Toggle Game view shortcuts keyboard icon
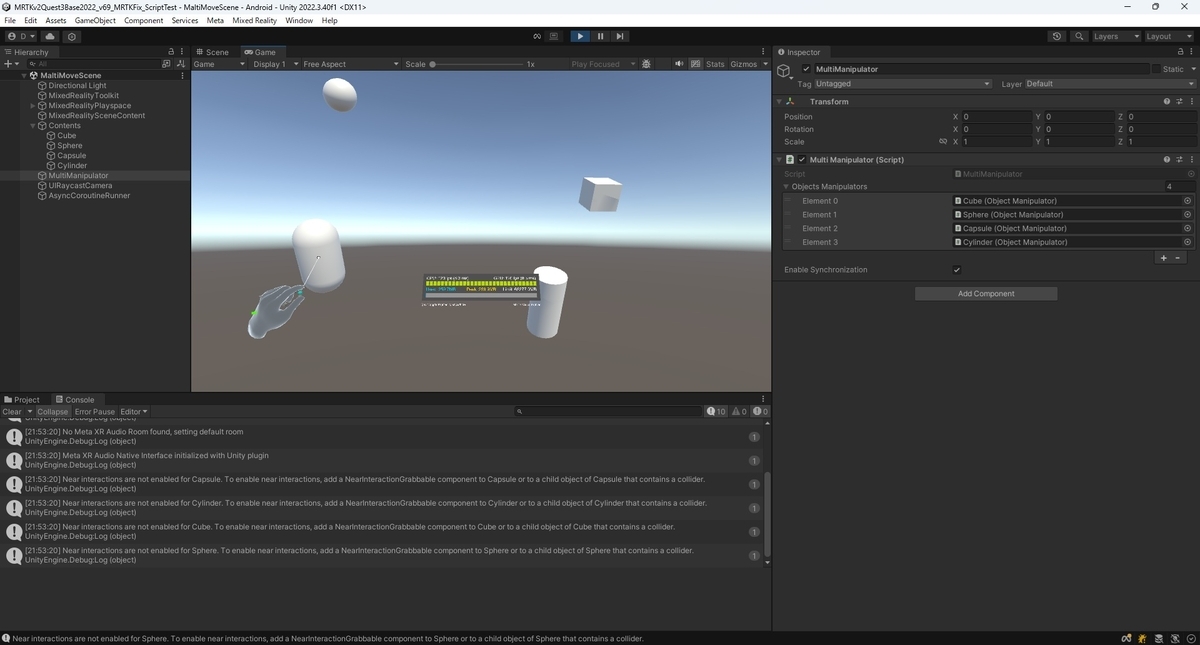 point(695,64)
